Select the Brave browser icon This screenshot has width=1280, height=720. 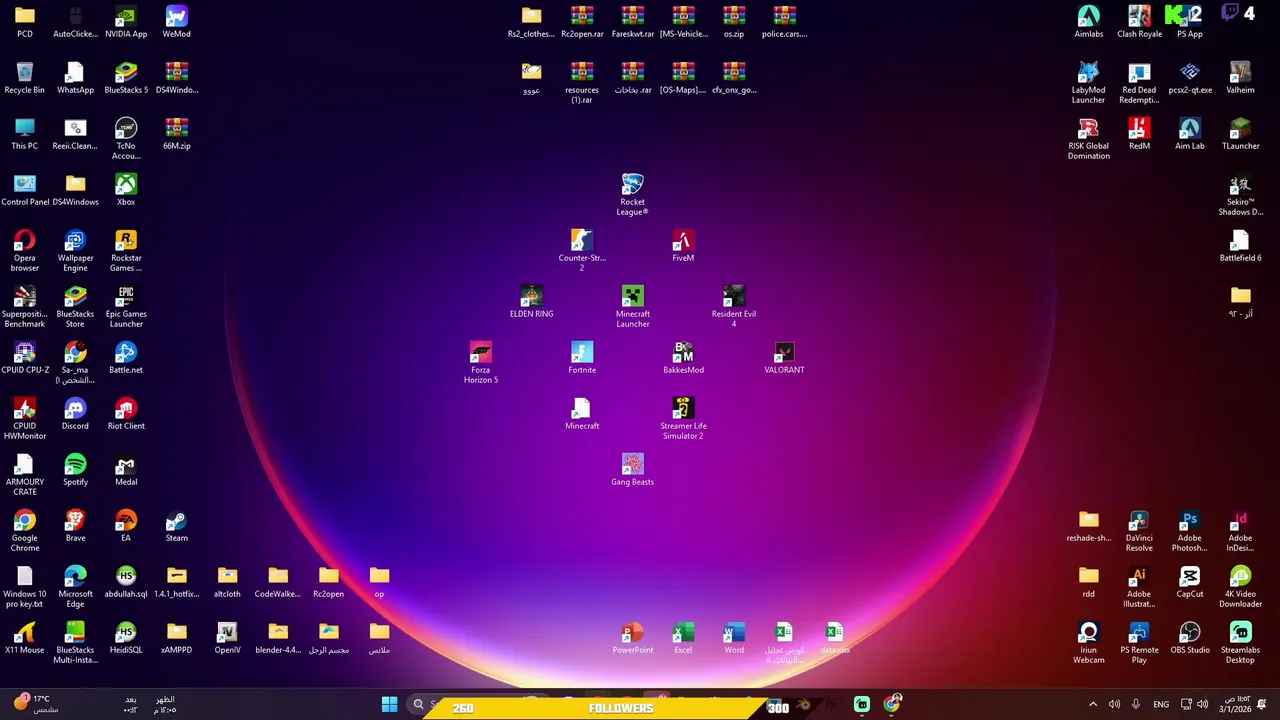(75, 526)
